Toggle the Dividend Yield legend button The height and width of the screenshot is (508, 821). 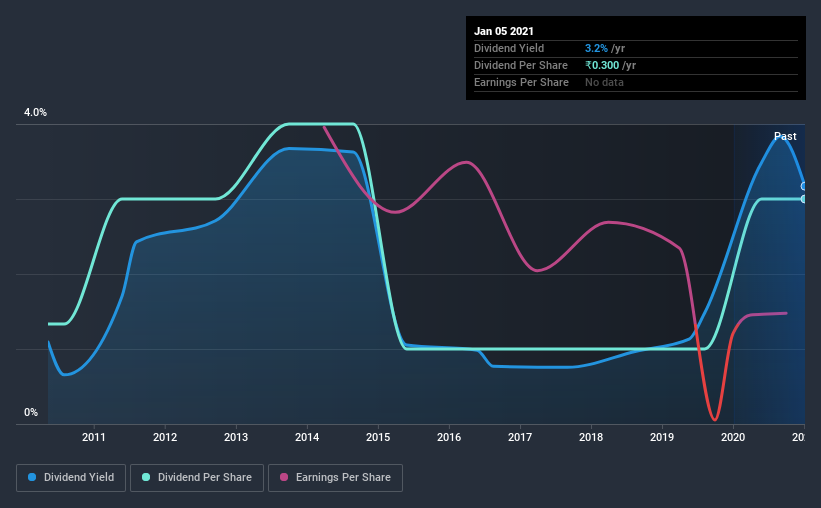tap(71, 478)
